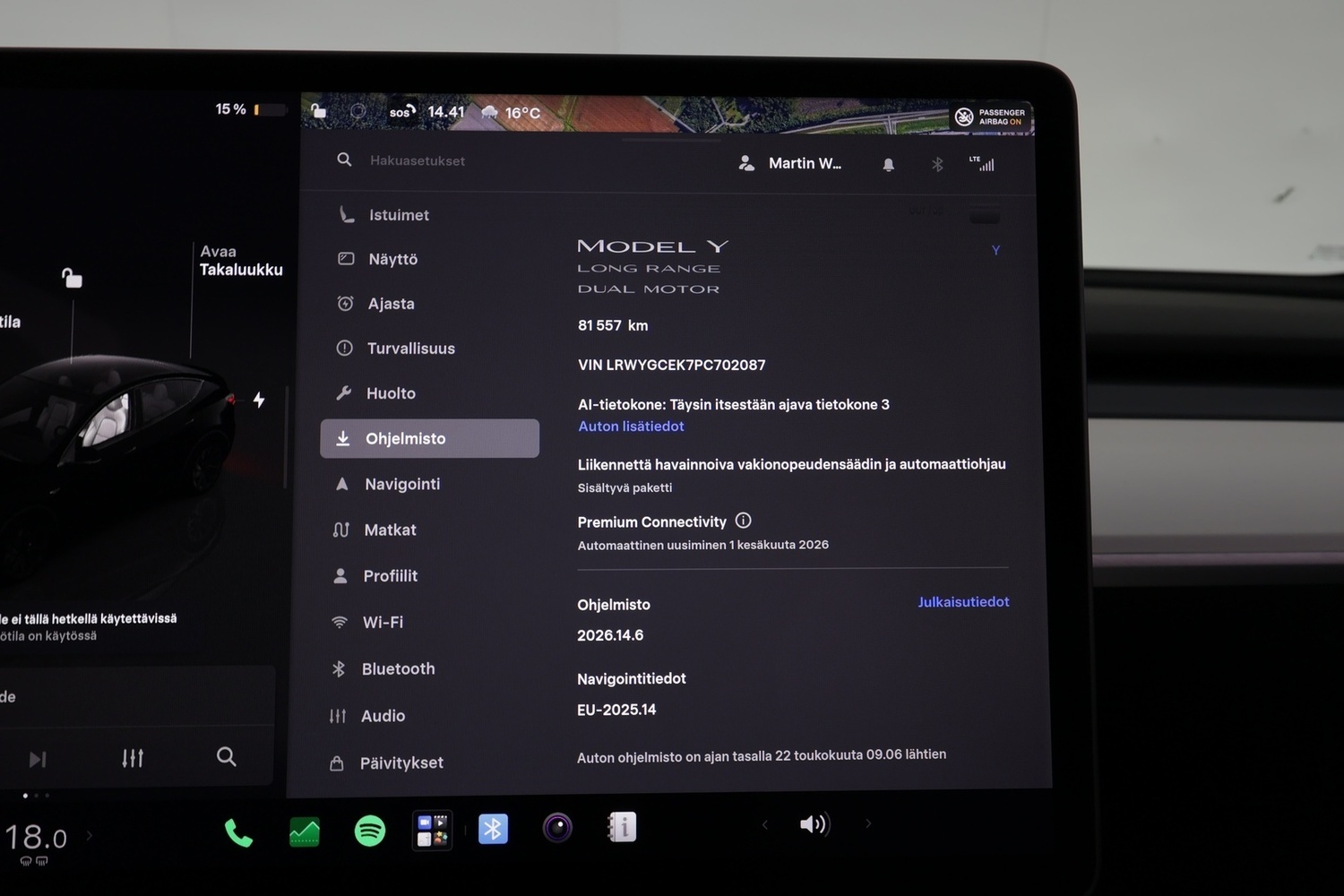The image size is (1344, 896).
Task: Select the VIN LRWYGCEK7PC702087 text
Action: (672, 365)
